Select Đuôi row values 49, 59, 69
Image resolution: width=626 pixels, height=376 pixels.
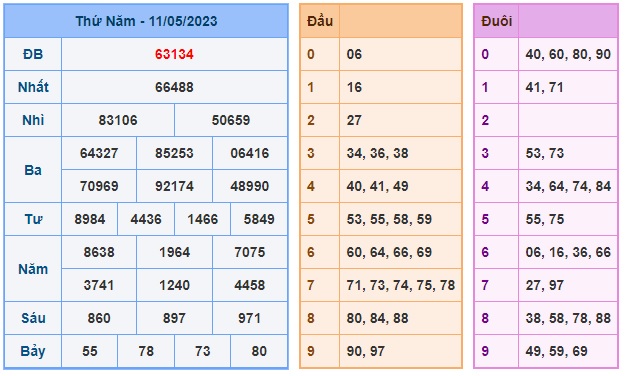coord(556,351)
